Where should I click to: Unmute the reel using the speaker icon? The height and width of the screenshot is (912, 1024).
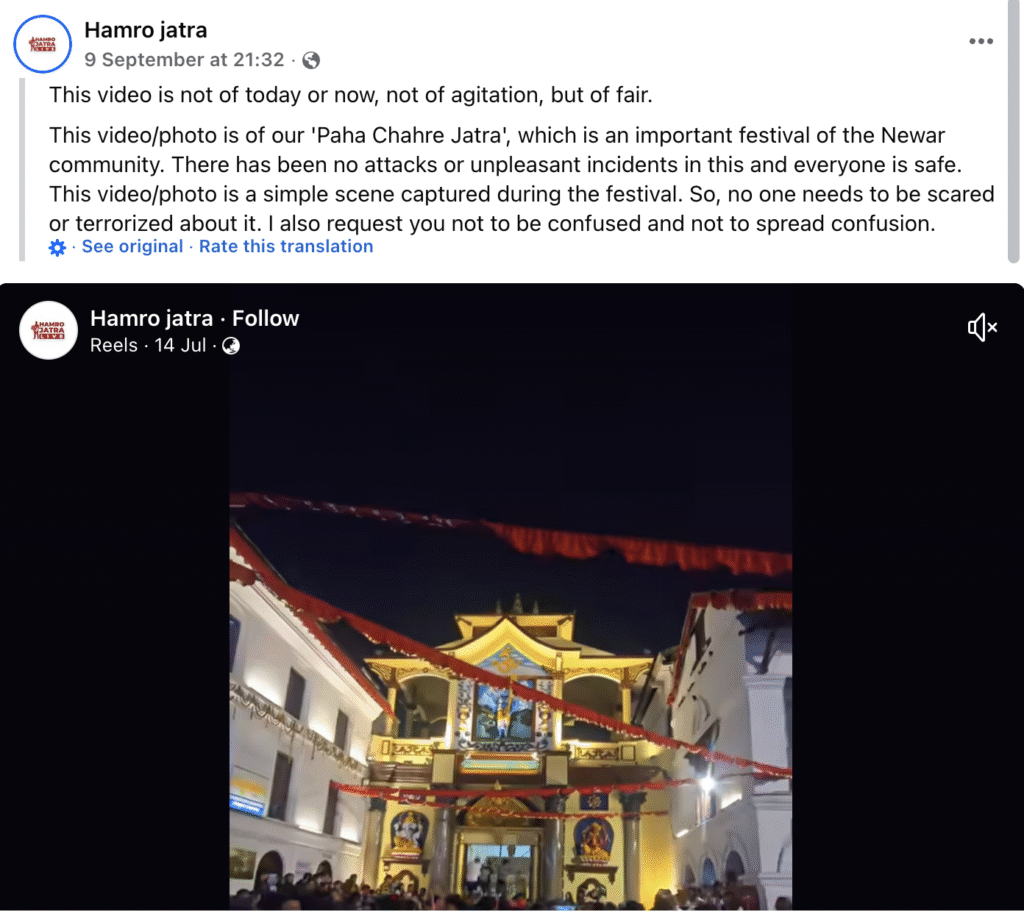pos(982,327)
